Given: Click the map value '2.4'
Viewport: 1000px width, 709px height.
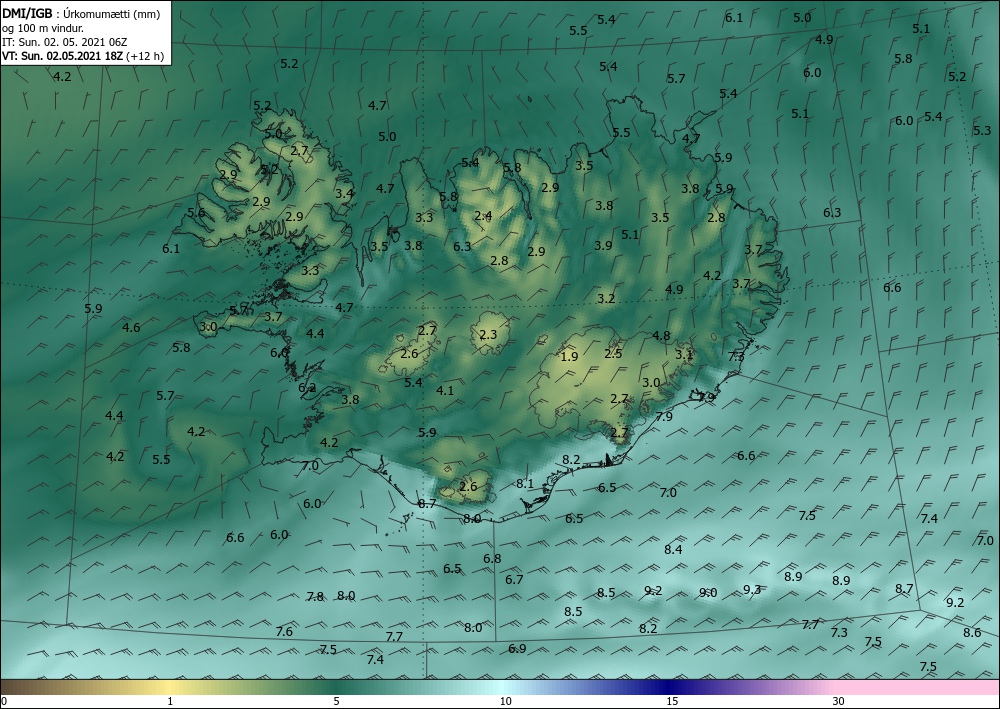Looking at the screenshot, I should click(483, 216).
